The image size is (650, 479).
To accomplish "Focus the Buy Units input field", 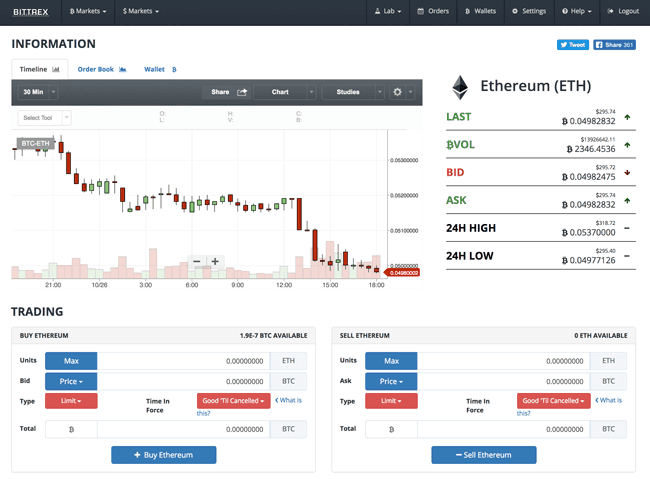I will [x=183, y=361].
